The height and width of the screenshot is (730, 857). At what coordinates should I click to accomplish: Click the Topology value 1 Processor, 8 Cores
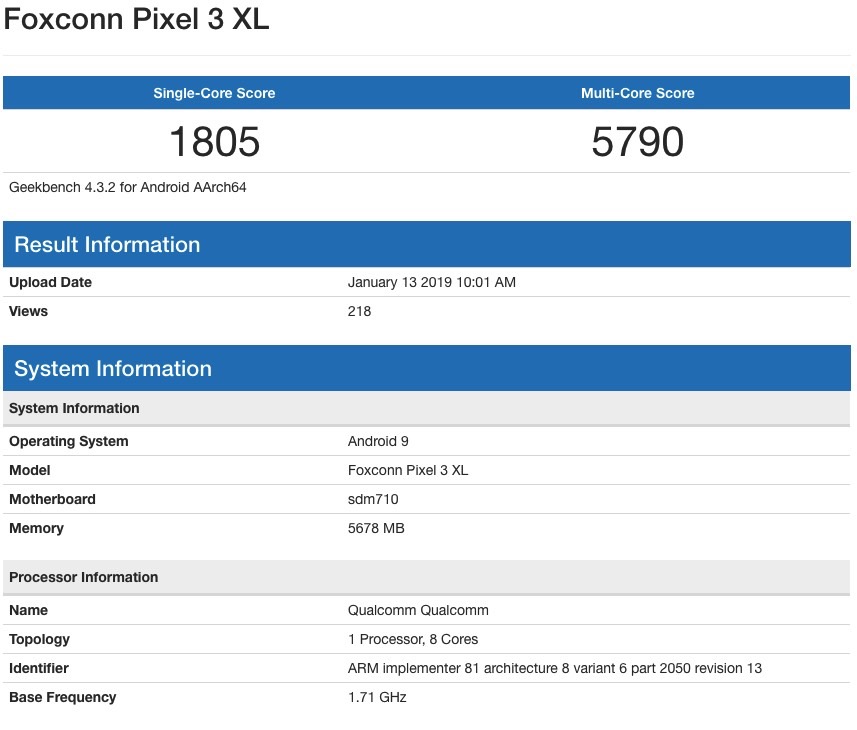(x=413, y=639)
